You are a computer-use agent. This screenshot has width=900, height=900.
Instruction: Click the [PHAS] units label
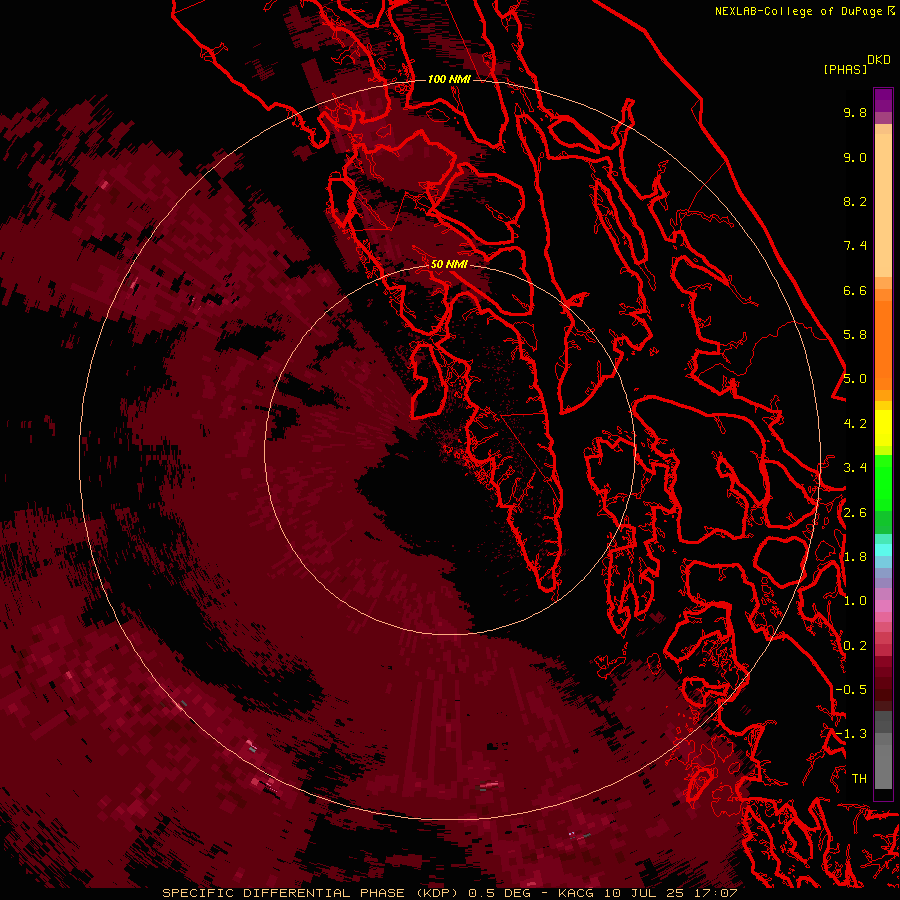click(x=845, y=69)
